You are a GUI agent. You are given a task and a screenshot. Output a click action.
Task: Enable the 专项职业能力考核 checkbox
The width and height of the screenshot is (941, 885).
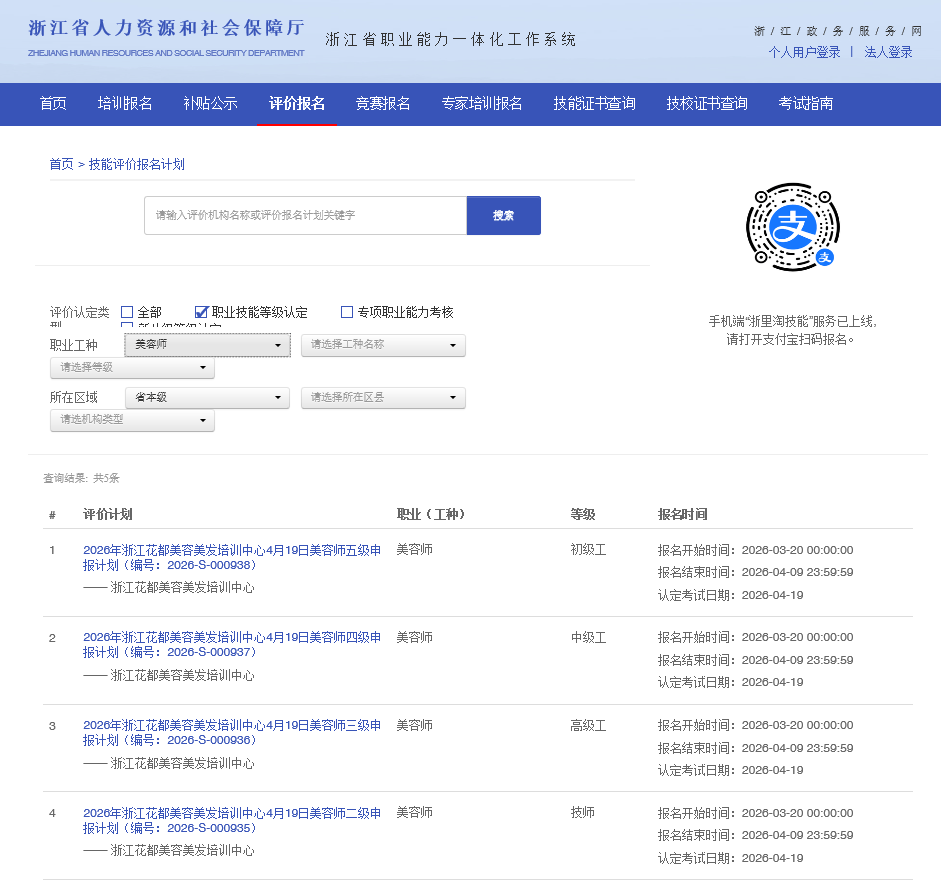tap(346, 312)
